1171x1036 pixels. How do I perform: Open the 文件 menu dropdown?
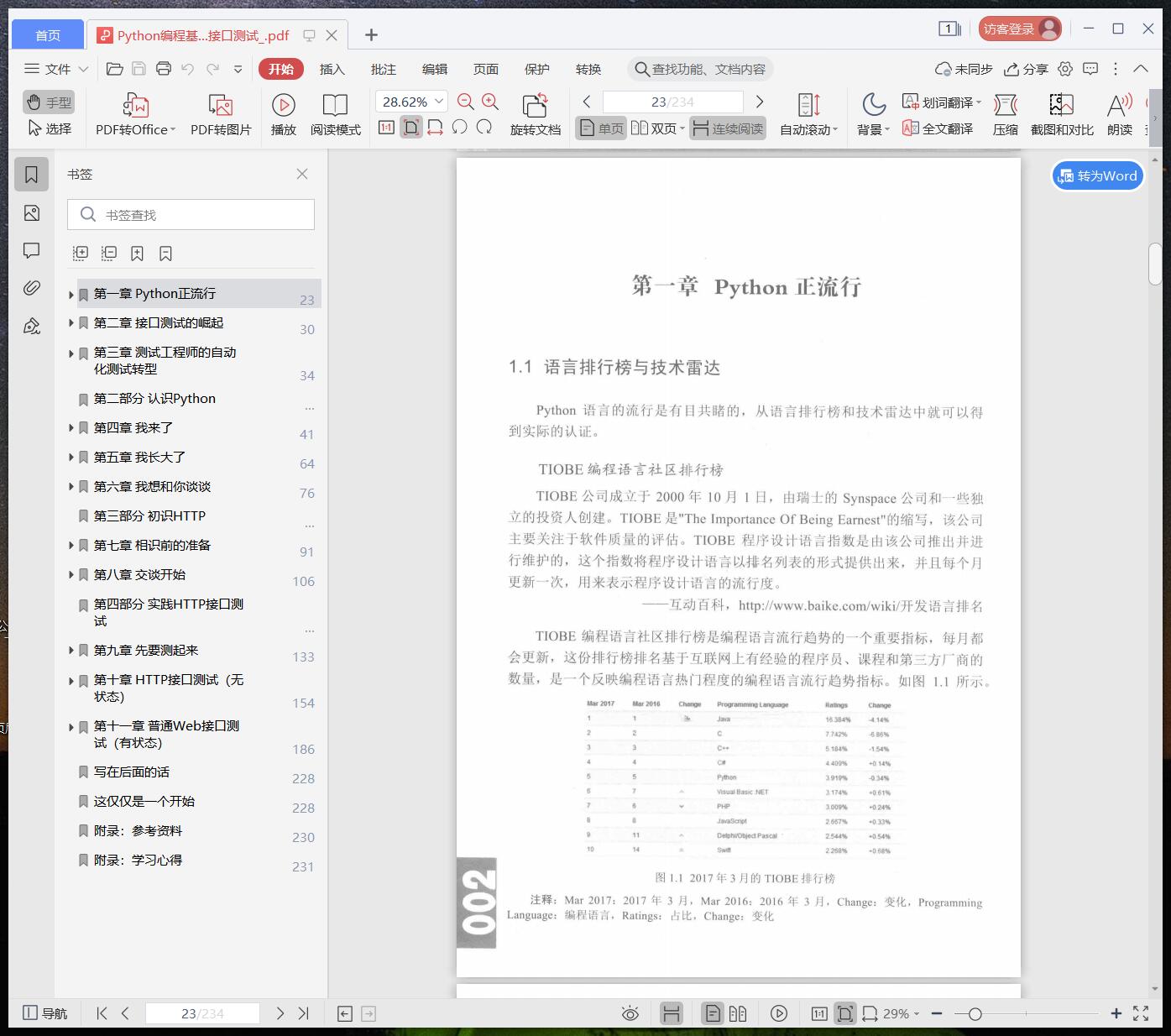click(x=56, y=69)
